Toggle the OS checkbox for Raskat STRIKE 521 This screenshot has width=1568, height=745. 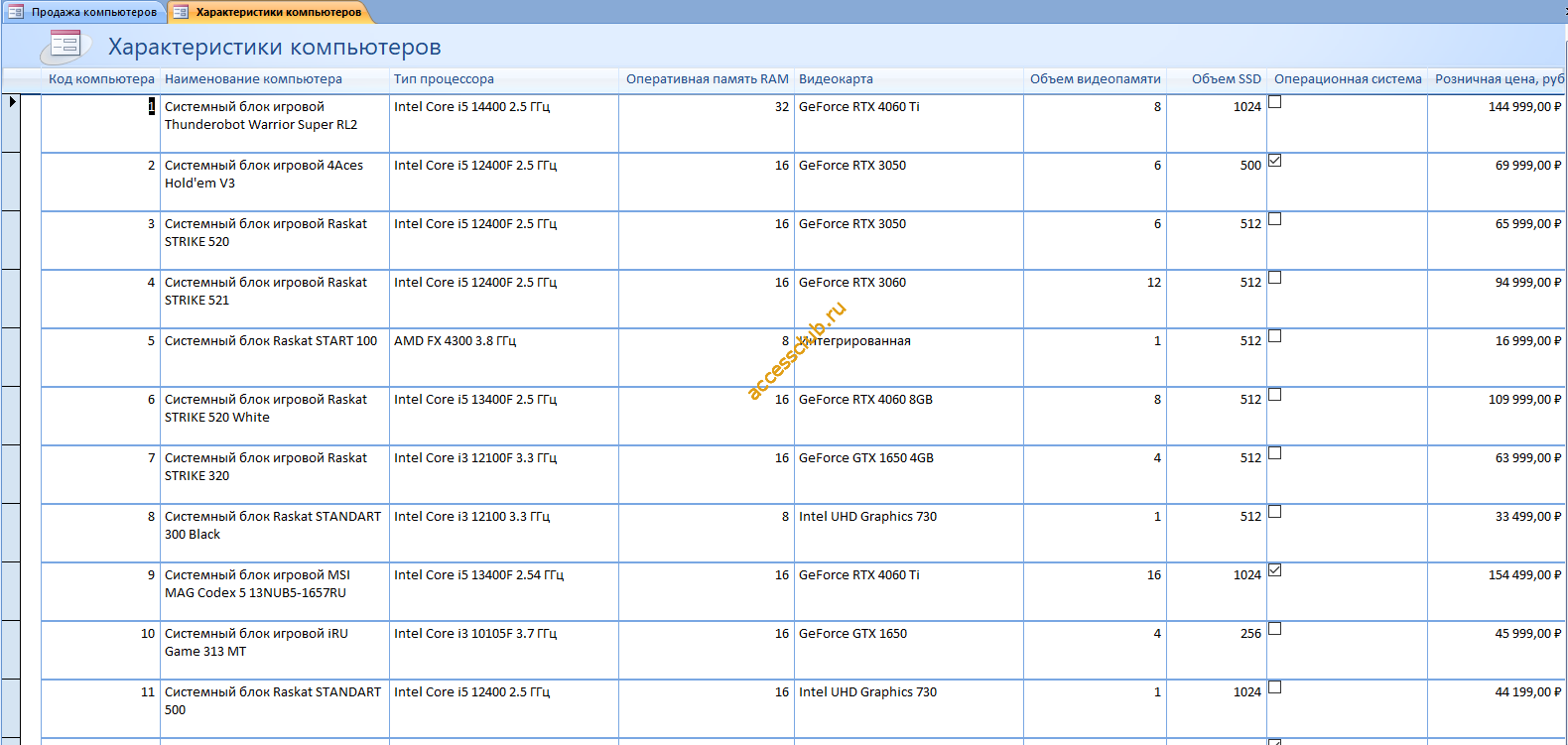pyautogui.click(x=1275, y=278)
